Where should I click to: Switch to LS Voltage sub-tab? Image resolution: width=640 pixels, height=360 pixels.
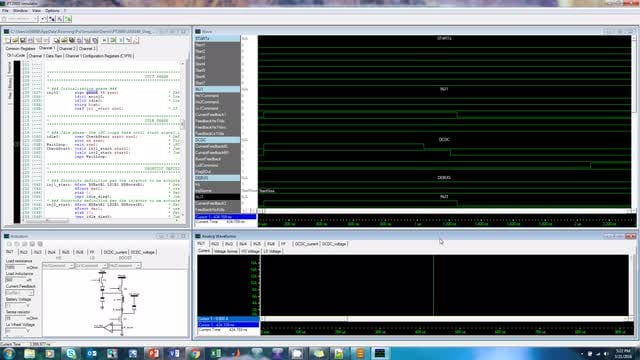point(272,251)
